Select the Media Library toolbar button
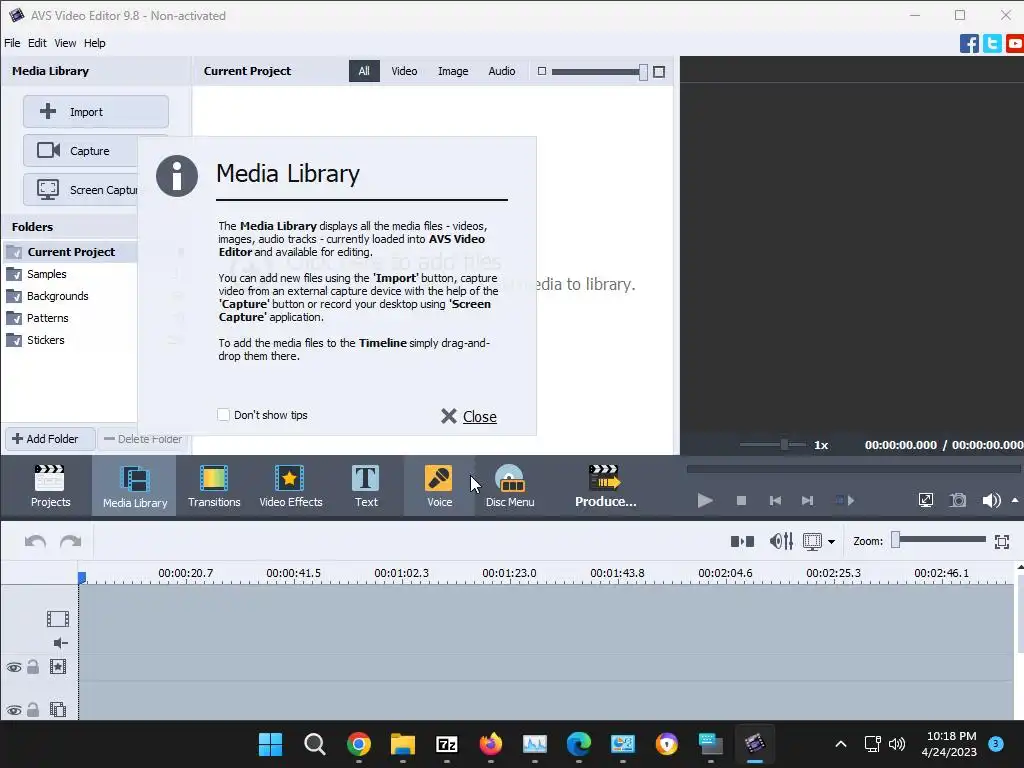Viewport: 1024px width, 768px height. coord(135,486)
